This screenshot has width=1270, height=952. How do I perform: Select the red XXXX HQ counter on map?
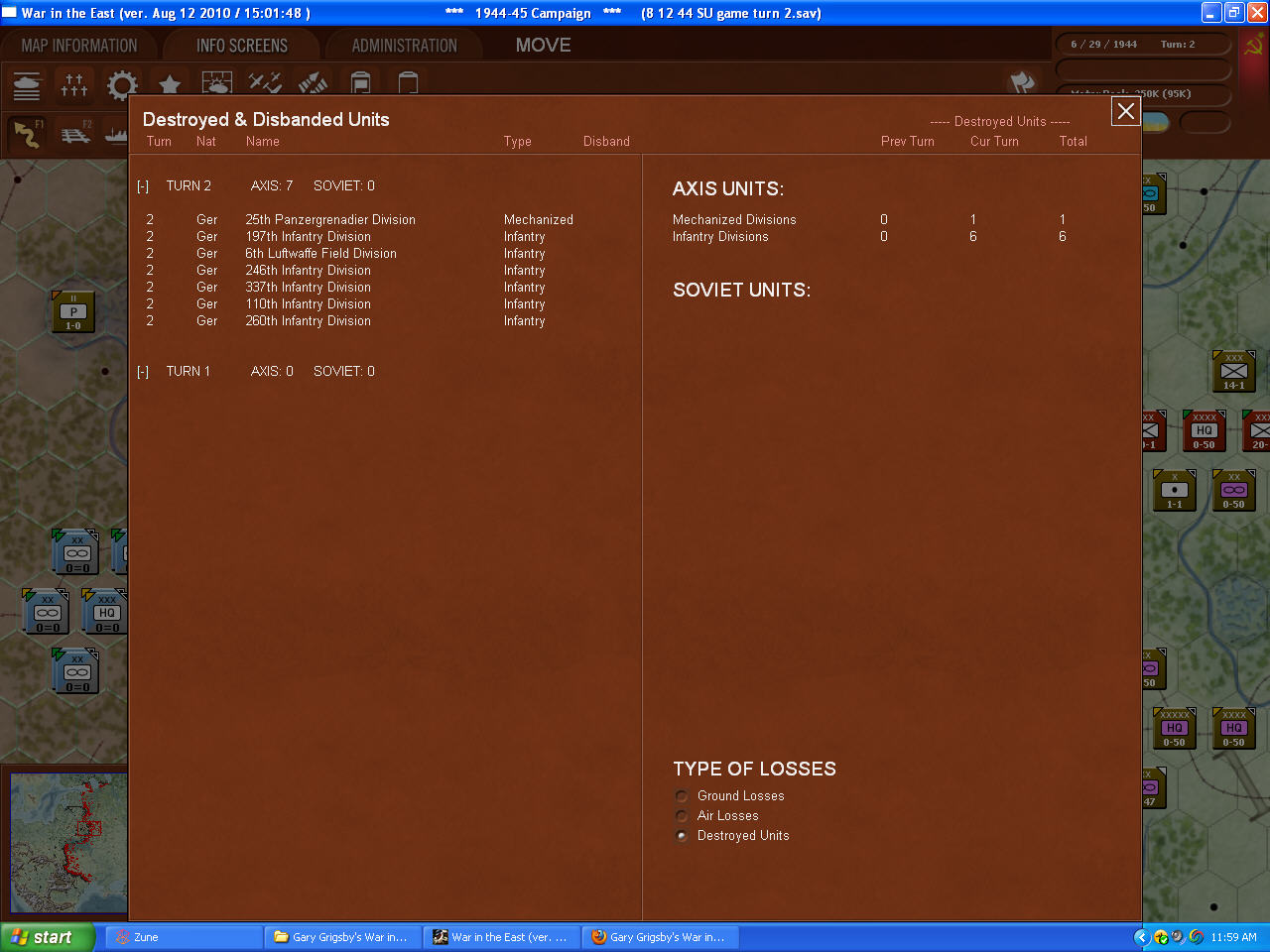(1205, 430)
